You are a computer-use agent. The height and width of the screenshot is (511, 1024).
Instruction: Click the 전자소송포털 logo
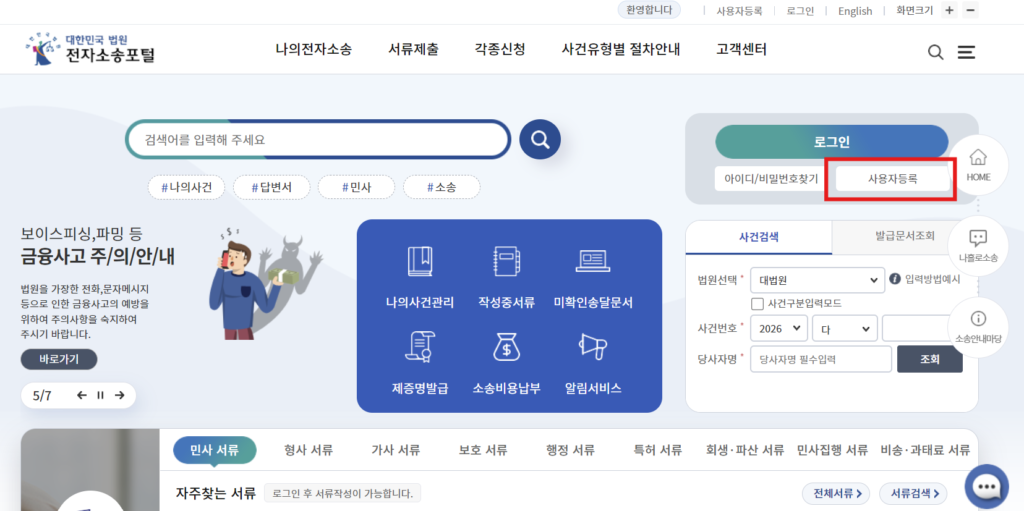click(x=91, y=49)
